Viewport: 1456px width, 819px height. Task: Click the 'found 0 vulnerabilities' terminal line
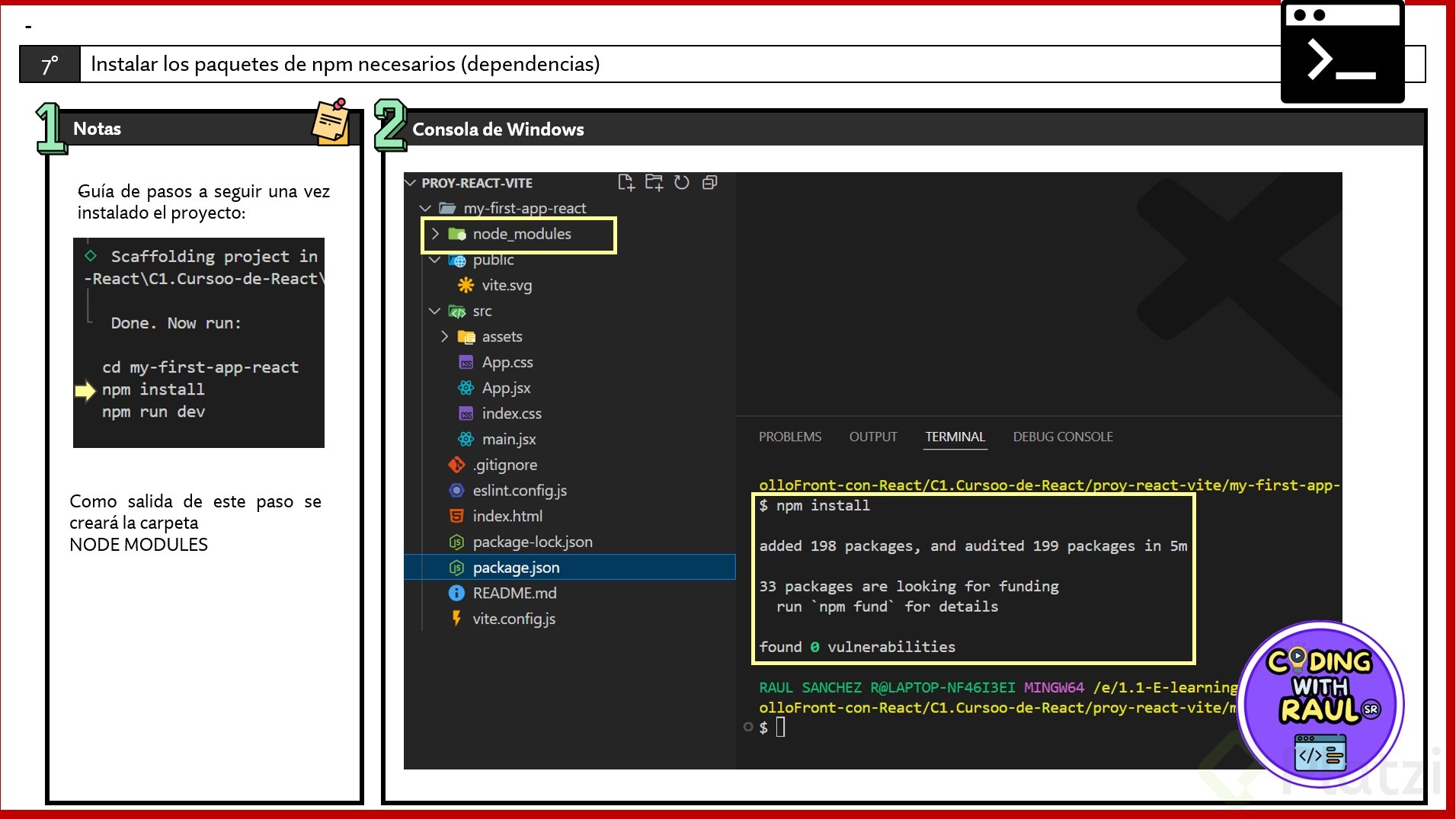[x=857, y=647]
